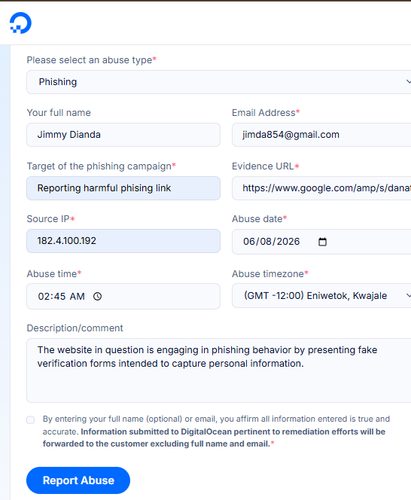The width and height of the screenshot is (411, 500).
Task: Click the month segment 06 in Abuse date
Action: [x=249, y=242]
